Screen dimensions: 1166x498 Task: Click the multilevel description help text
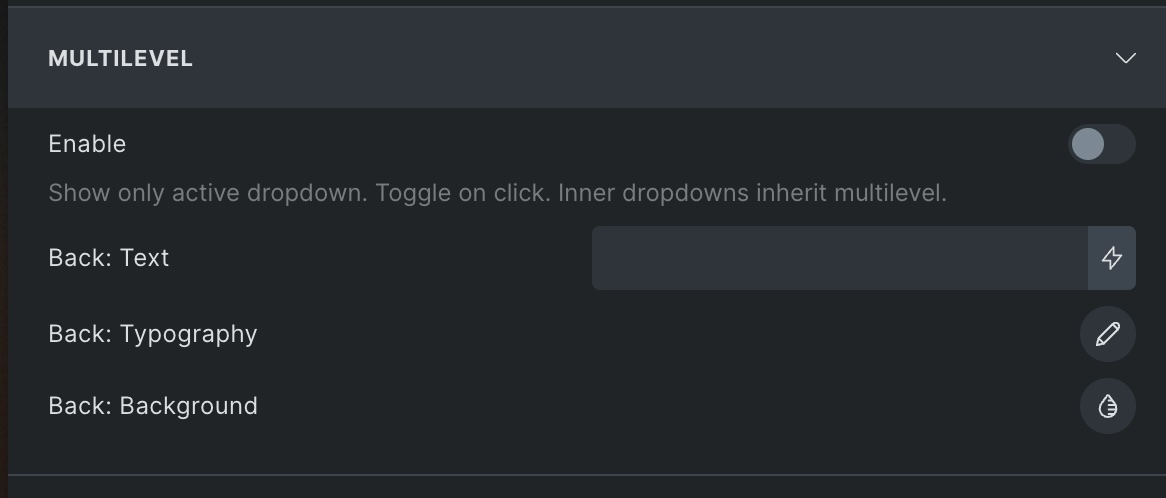pyautogui.click(x=496, y=193)
